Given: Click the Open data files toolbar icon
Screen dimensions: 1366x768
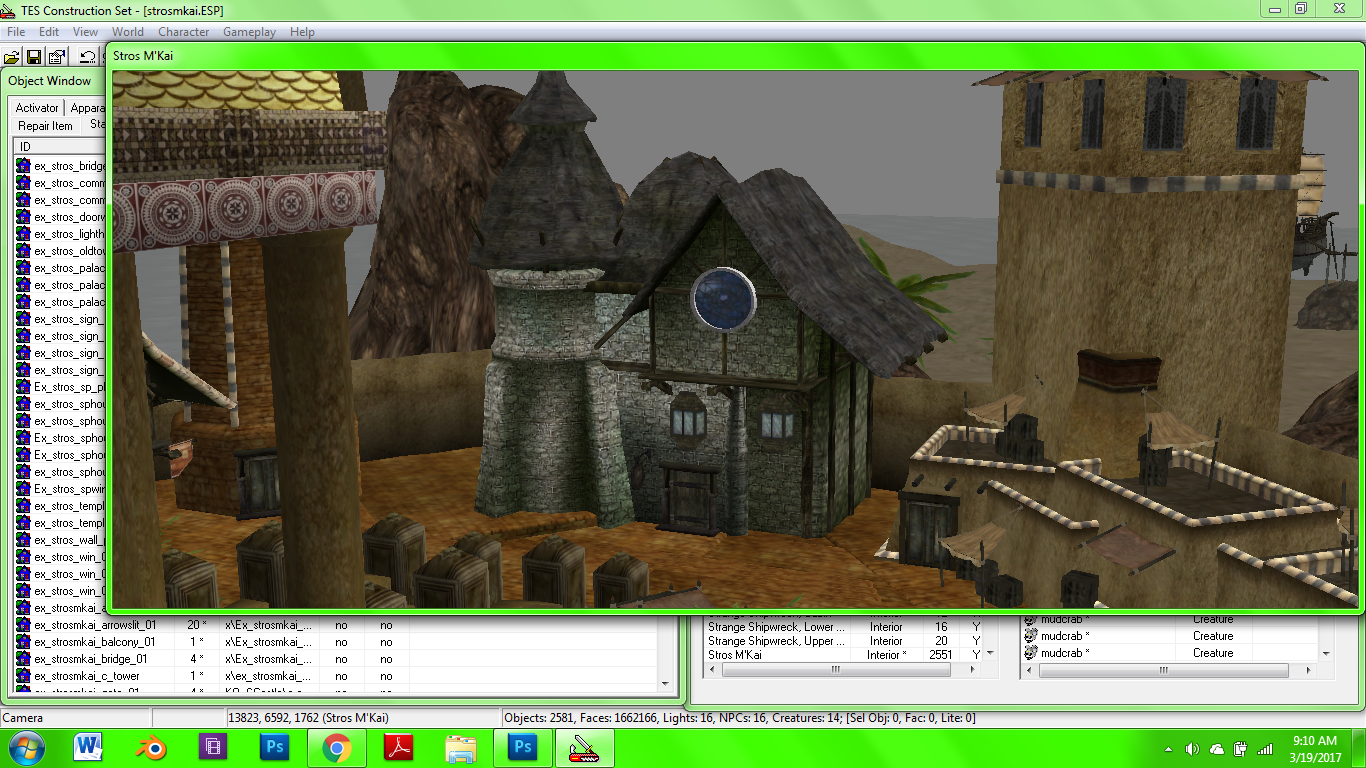Looking at the screenshot, I should pos(12,57).
